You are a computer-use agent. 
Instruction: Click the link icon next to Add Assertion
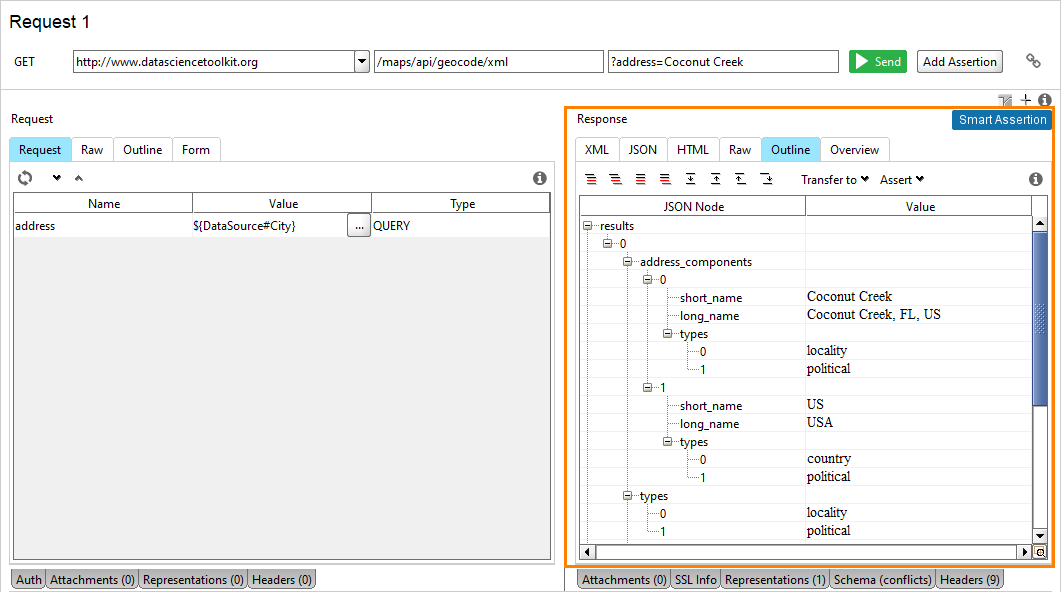[1033, 61]
